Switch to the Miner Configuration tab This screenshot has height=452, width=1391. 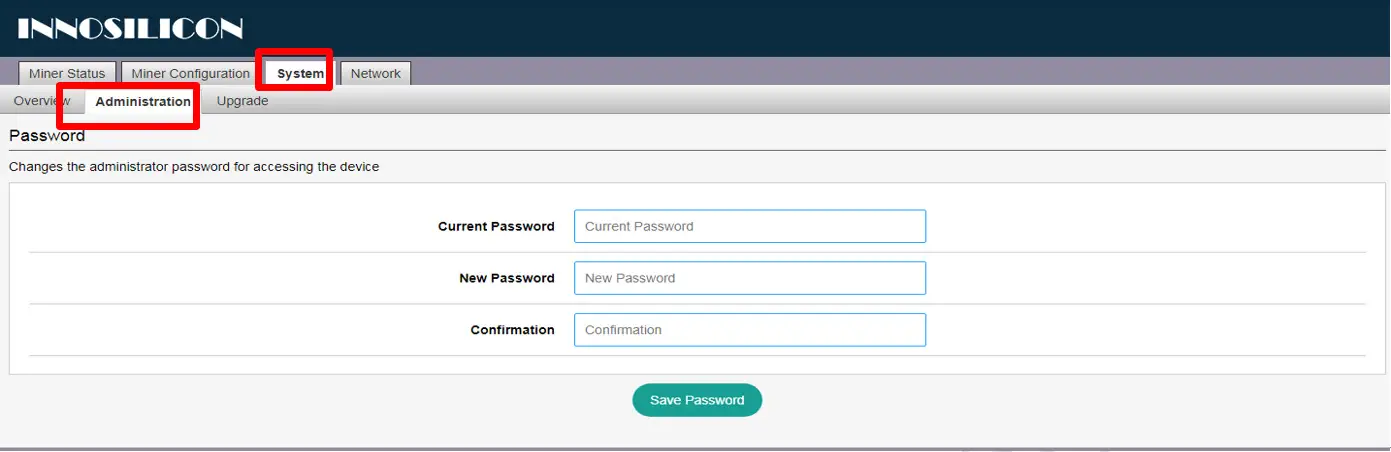click(190, 73)
